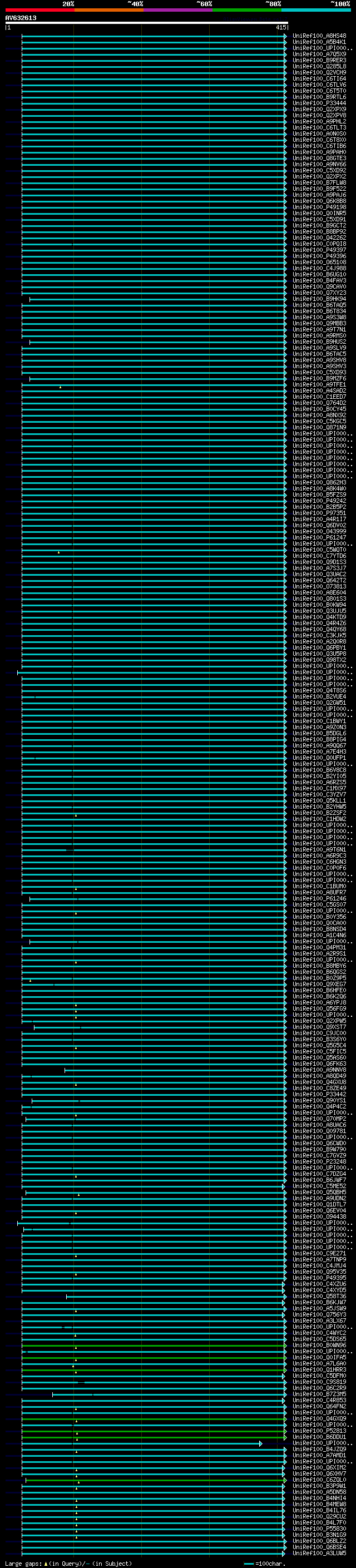The width and height of the screenshot is (356, 1568).
Task: Select the UniRef100_C5KGC5 label
Action: pos(319,421)
